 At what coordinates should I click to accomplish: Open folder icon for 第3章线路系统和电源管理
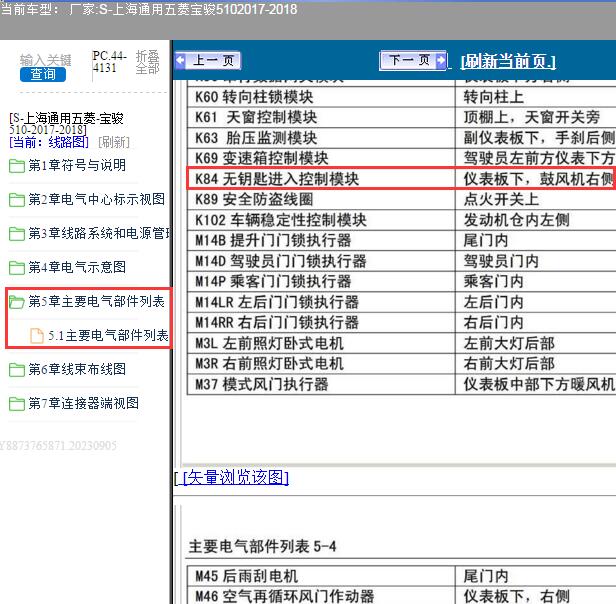(16, 234)
